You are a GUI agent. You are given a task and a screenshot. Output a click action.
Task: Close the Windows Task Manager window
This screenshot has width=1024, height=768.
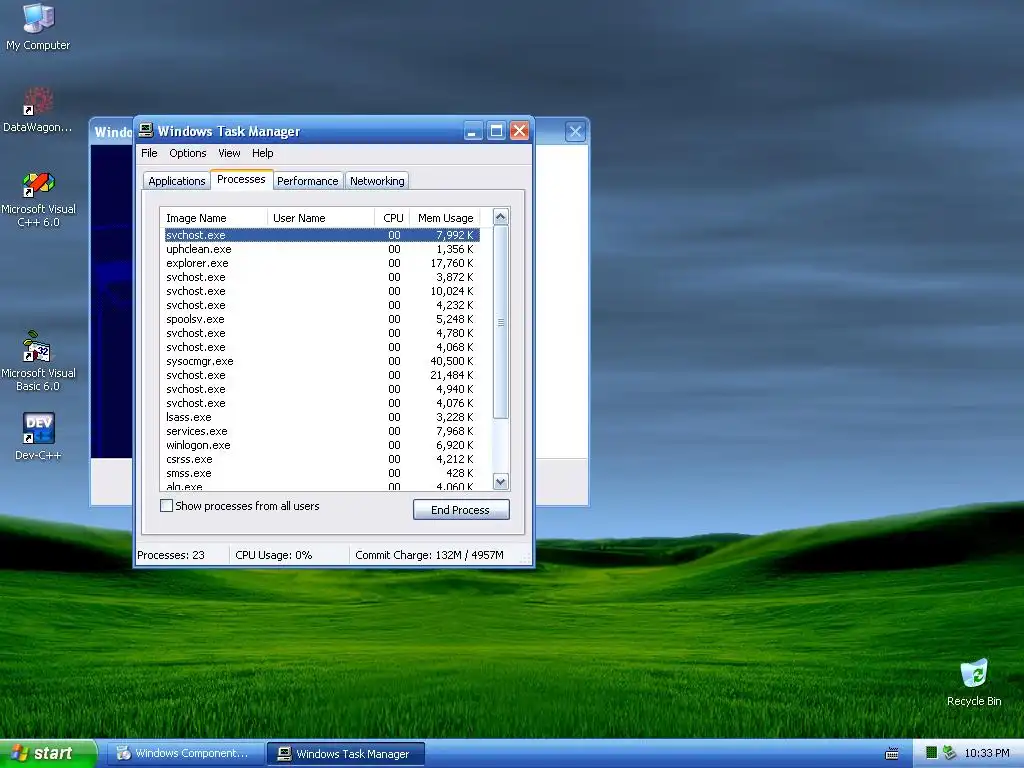click(519, 131)
